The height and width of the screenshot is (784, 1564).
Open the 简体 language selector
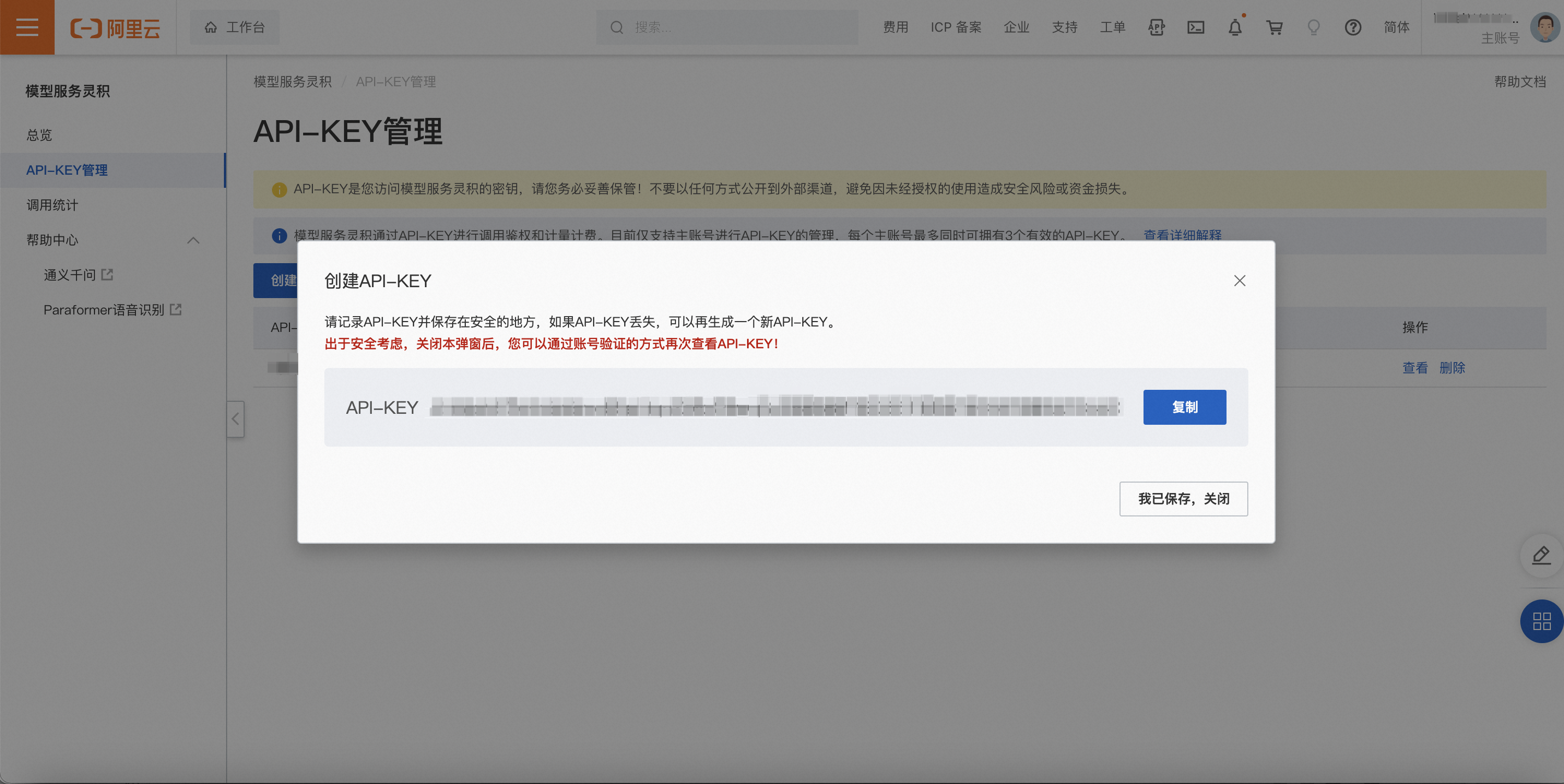click(x=1396, y=27)
